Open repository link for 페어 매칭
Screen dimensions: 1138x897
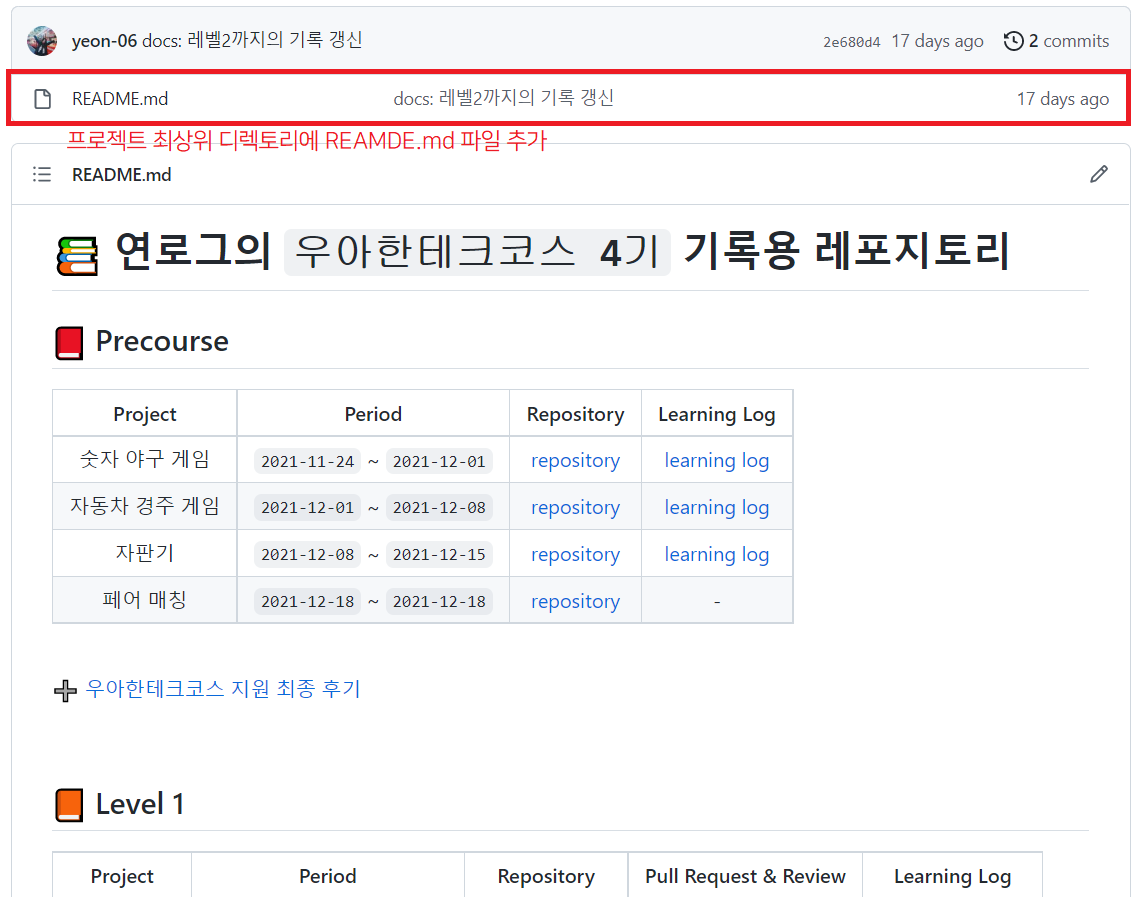tap(576, 602)
